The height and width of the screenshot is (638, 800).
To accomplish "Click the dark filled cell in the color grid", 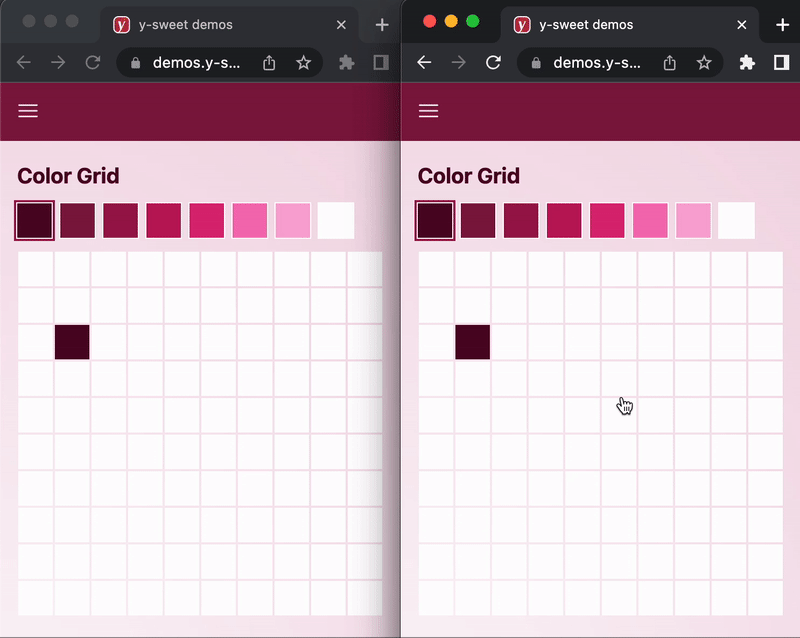I will point(72,341).
